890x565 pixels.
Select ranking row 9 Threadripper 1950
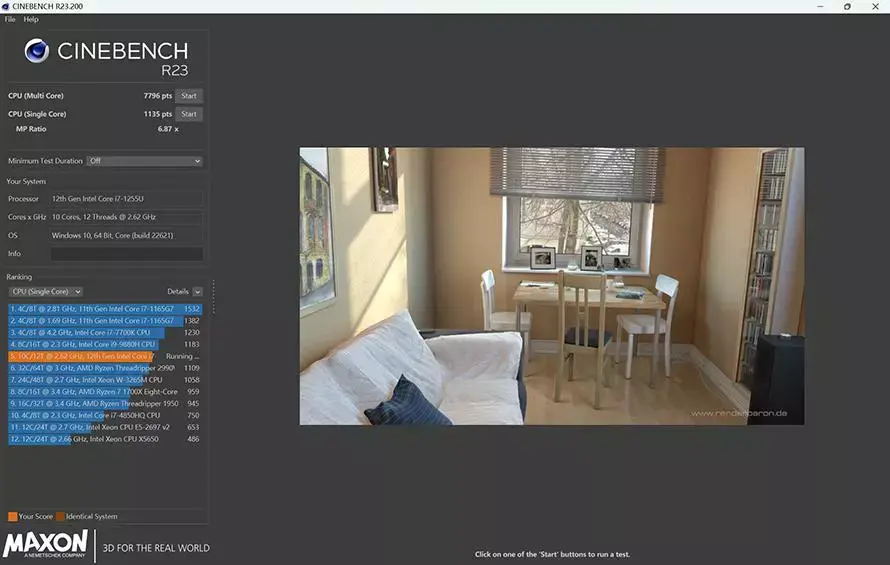[x=105, y=404]
